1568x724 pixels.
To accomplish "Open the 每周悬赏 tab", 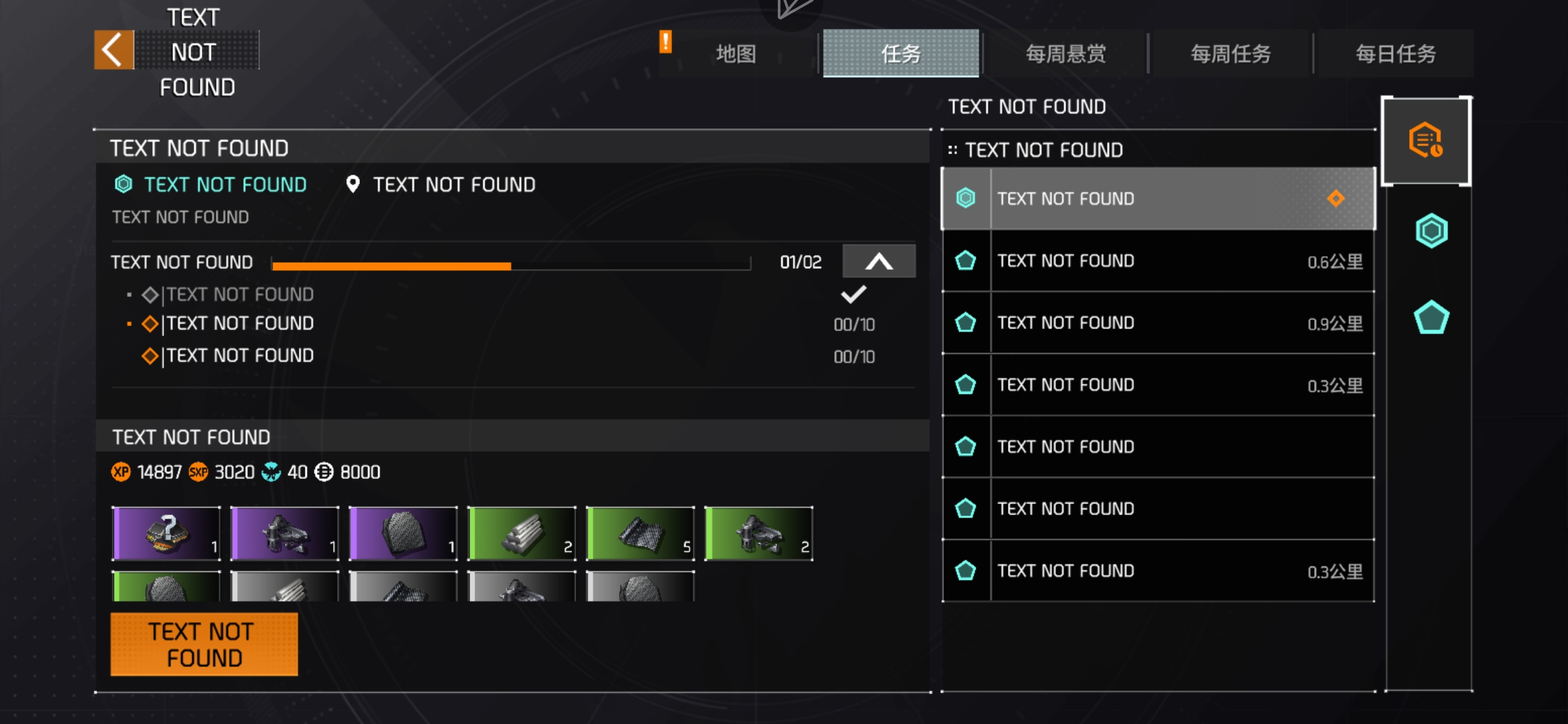I will click(1065, 54).
